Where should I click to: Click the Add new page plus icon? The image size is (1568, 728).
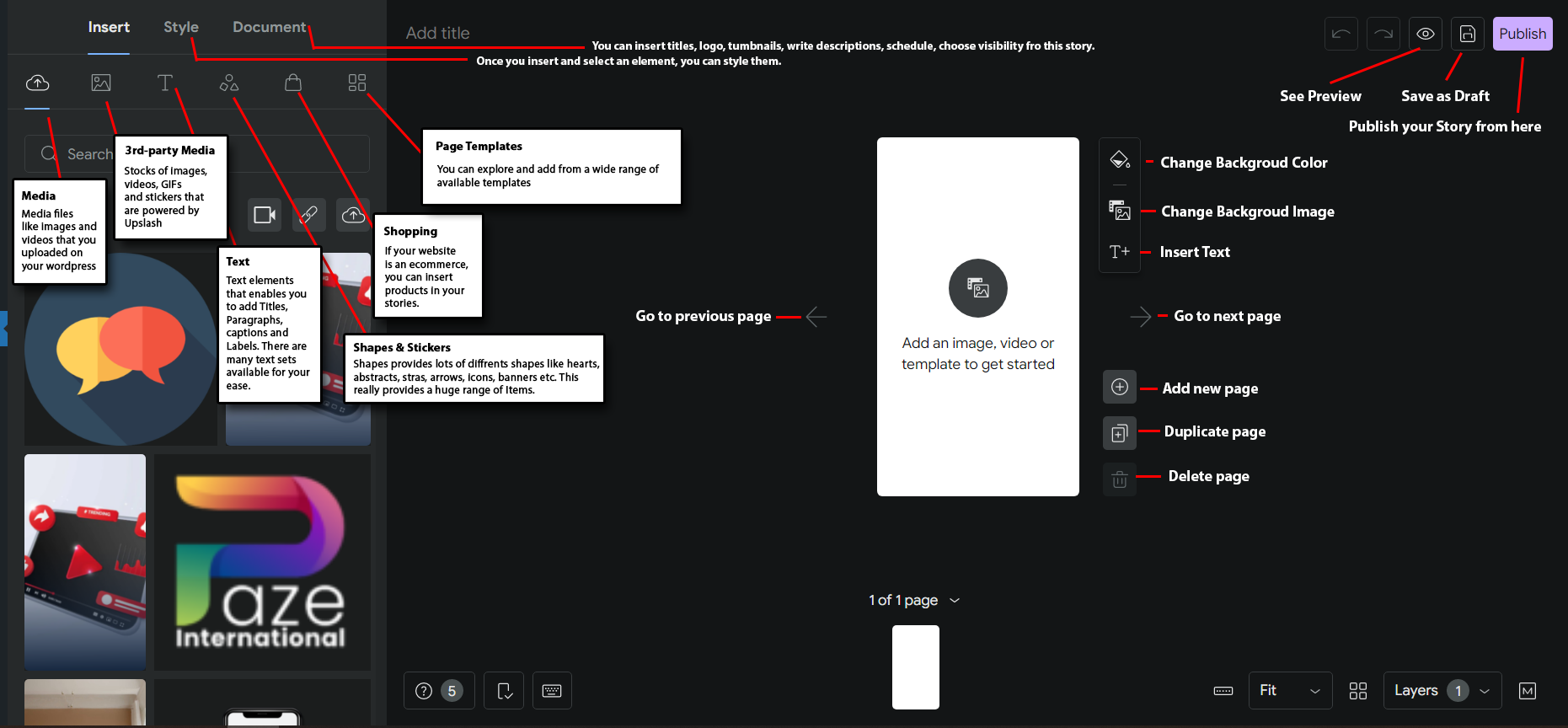1120,387
